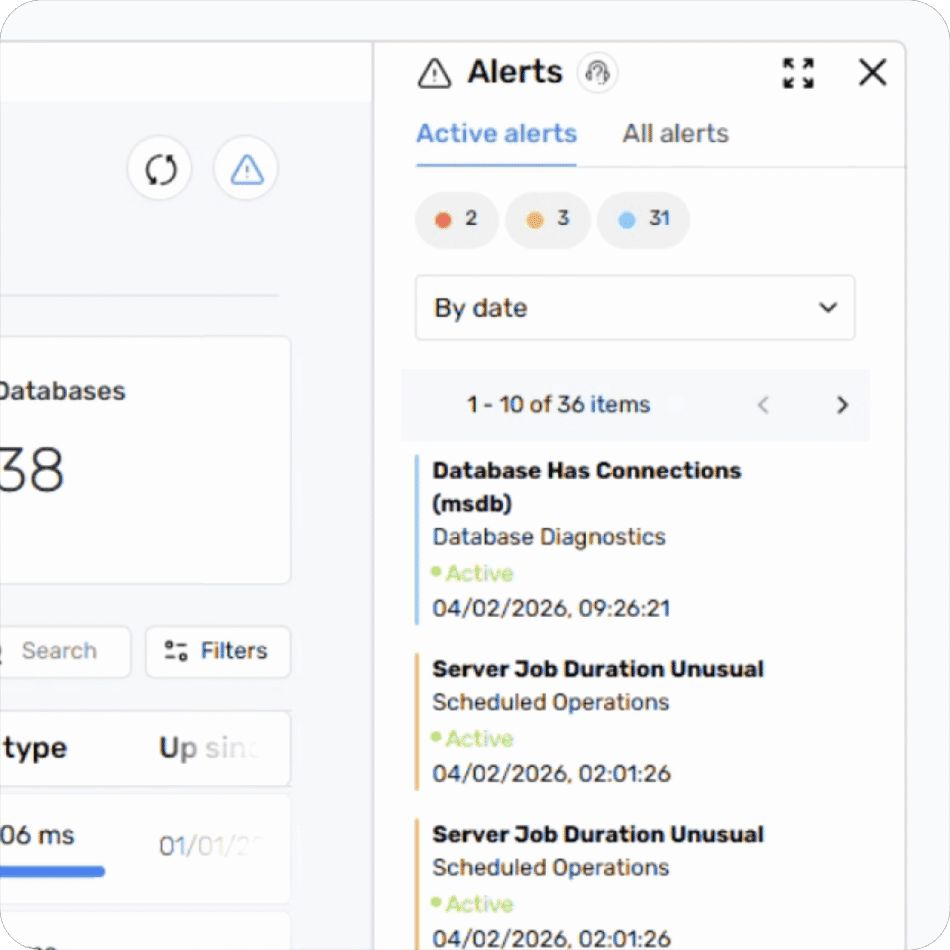Click the timestamp 04/02/2026, 09:26:21
Image resolution: width=950 pixels, height=950 pixels.
click(551, 608)
